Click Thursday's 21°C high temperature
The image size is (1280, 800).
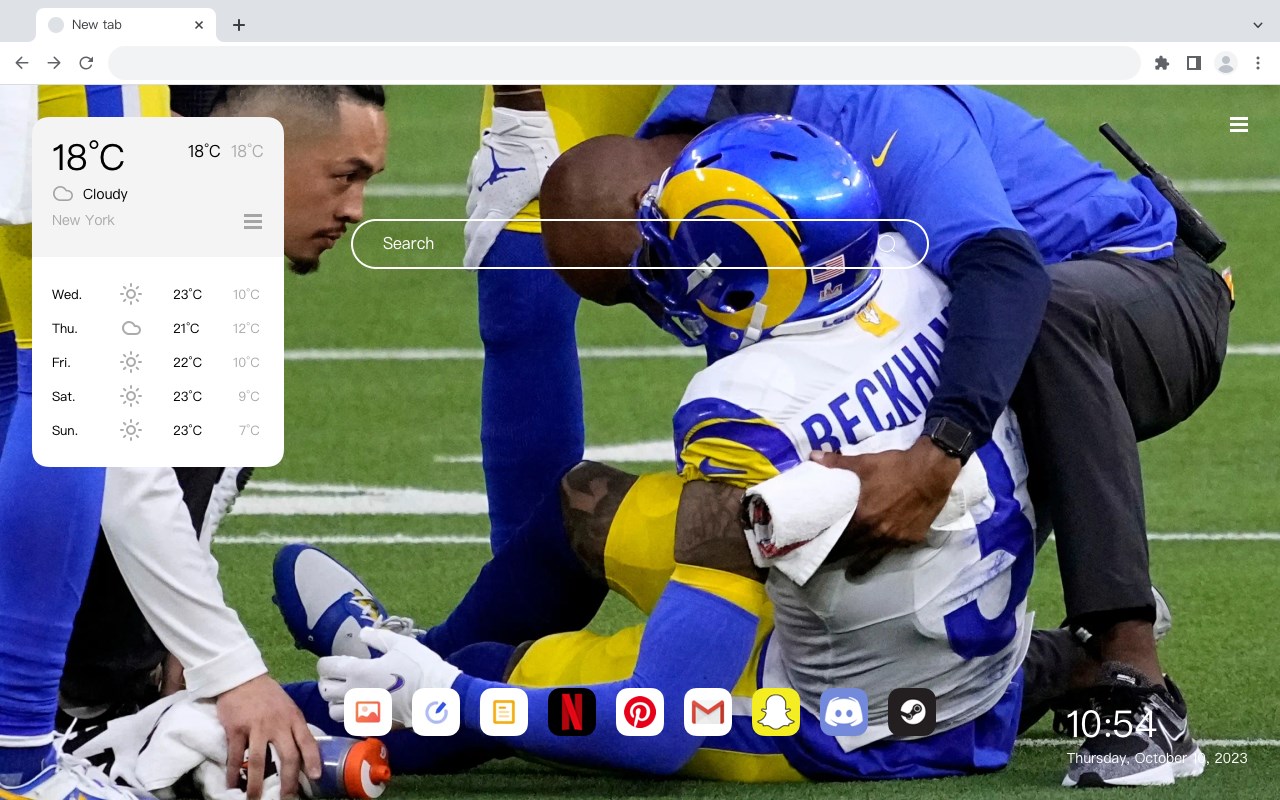tap(186, 328)
